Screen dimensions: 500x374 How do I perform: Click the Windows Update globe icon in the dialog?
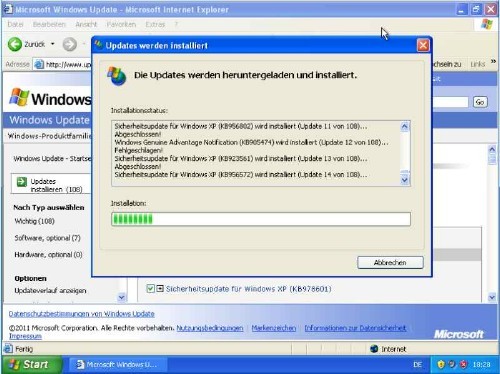[x=116, y=76]
